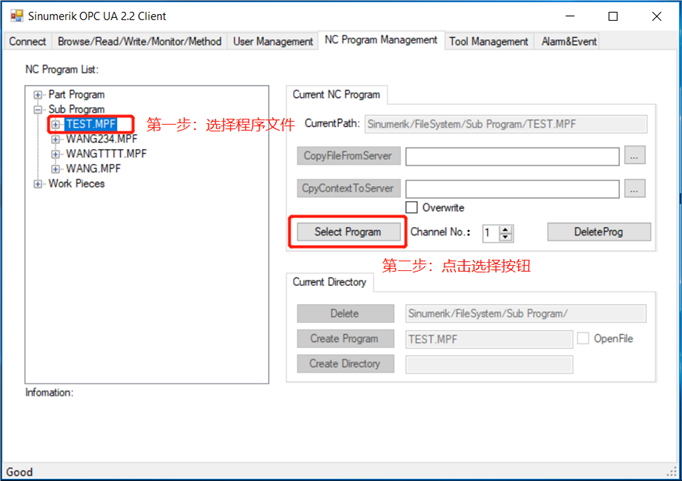This screenshot has height=481, width=682.
Task: Expand the WANG.MPF node
Action: pyautogui.click(x=55, y=169)
